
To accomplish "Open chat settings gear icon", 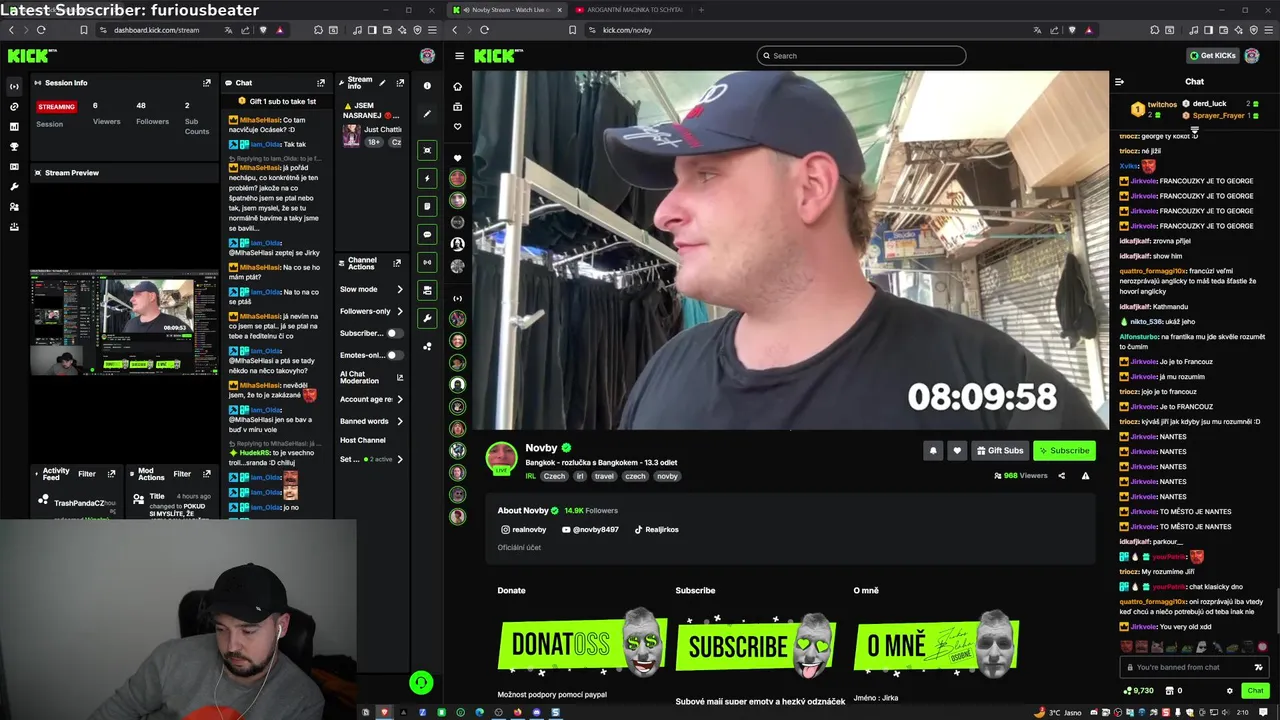I will point(1230,691).
